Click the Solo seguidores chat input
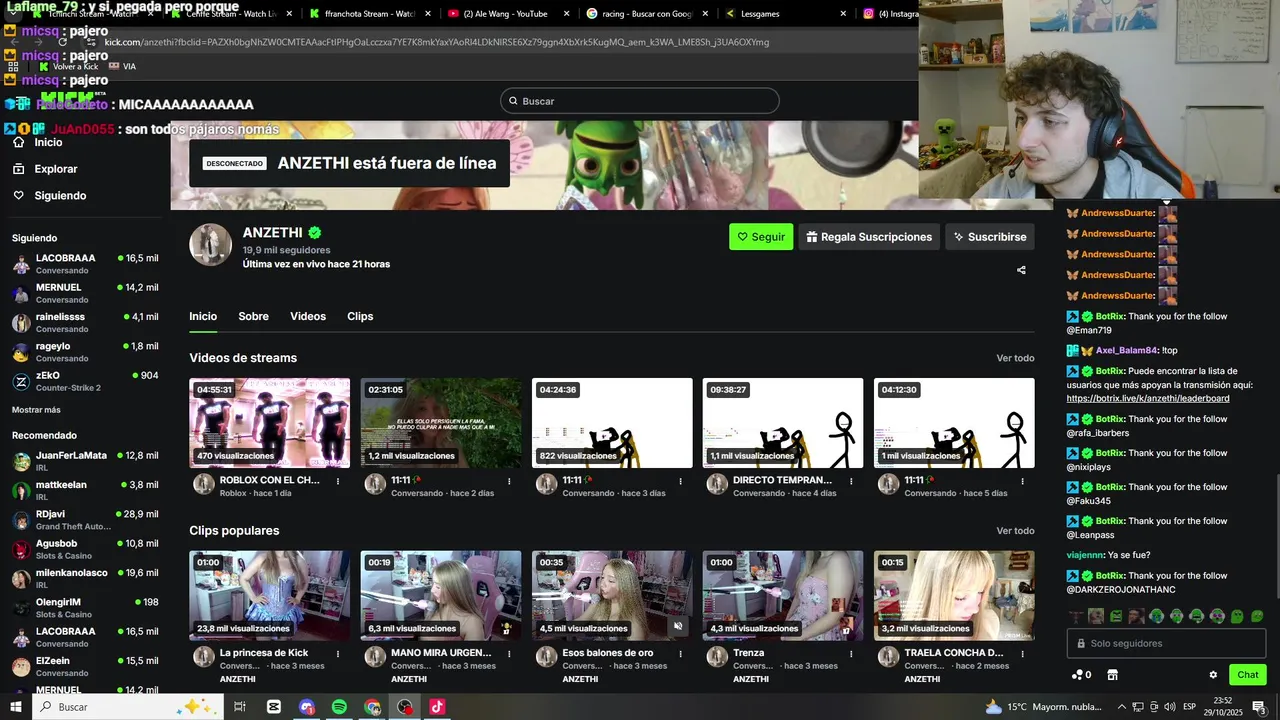 [1167, 644]
